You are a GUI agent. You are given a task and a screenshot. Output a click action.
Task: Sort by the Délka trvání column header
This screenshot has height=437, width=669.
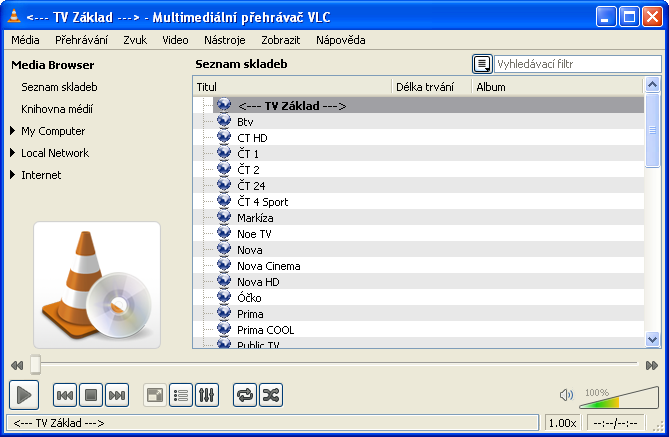point(431,87)
